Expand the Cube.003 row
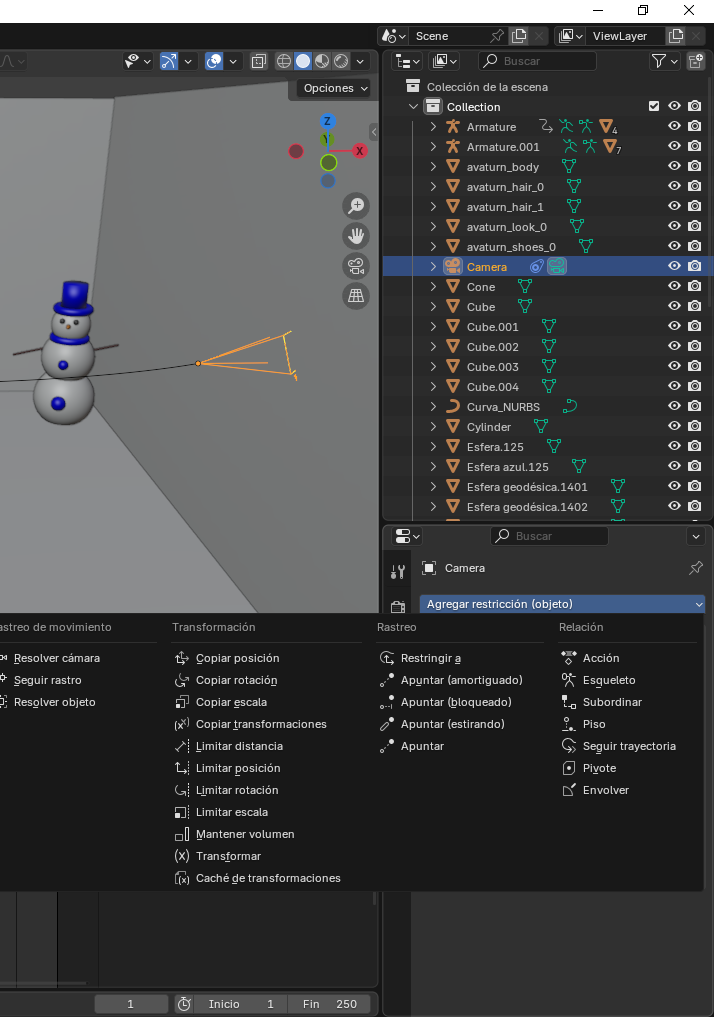The height and width of the screenshot is (1017, 714). click(433, 366)
